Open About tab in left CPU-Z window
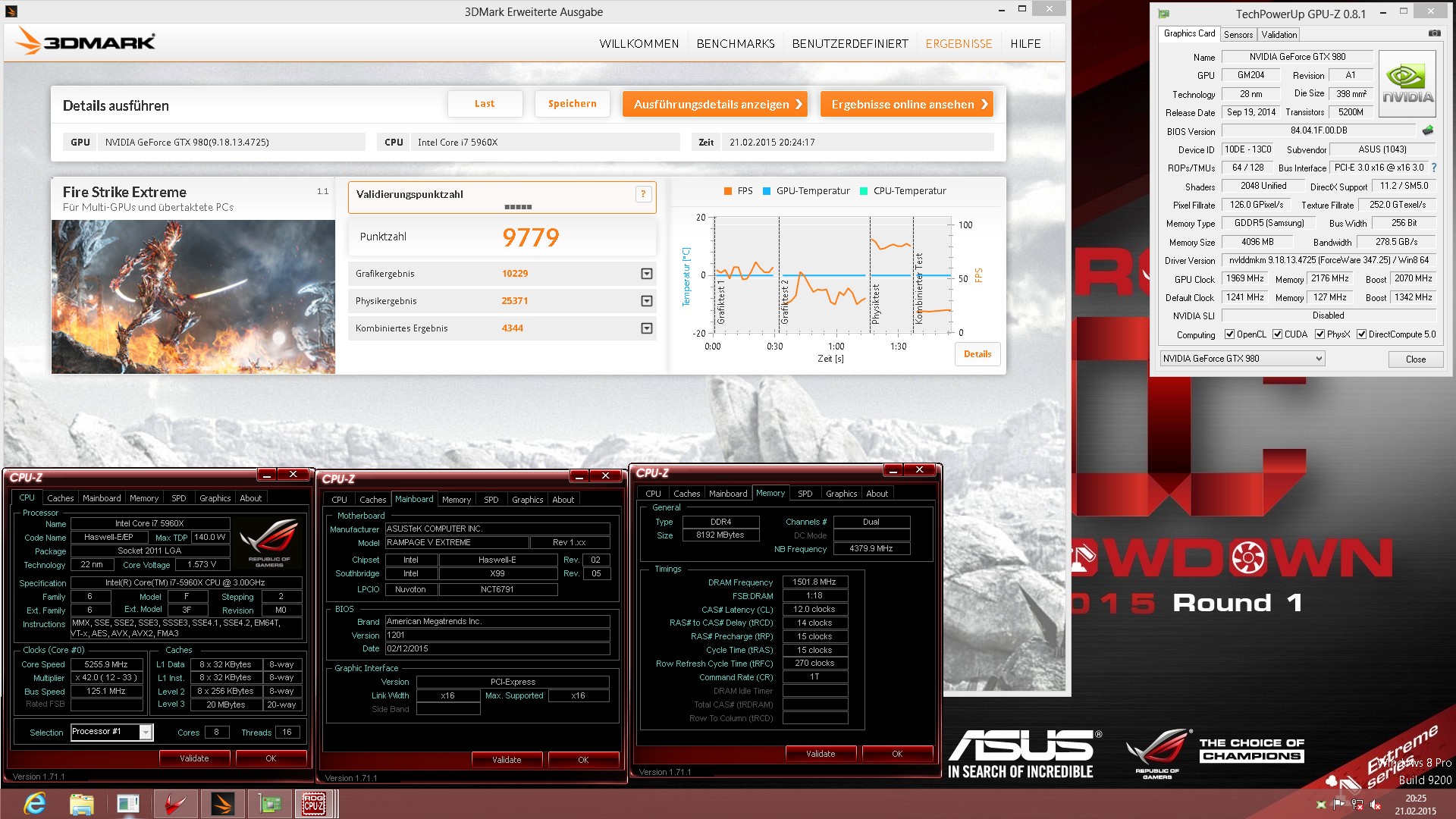This screenshot has height=819, width=1456. click(251, 498)
